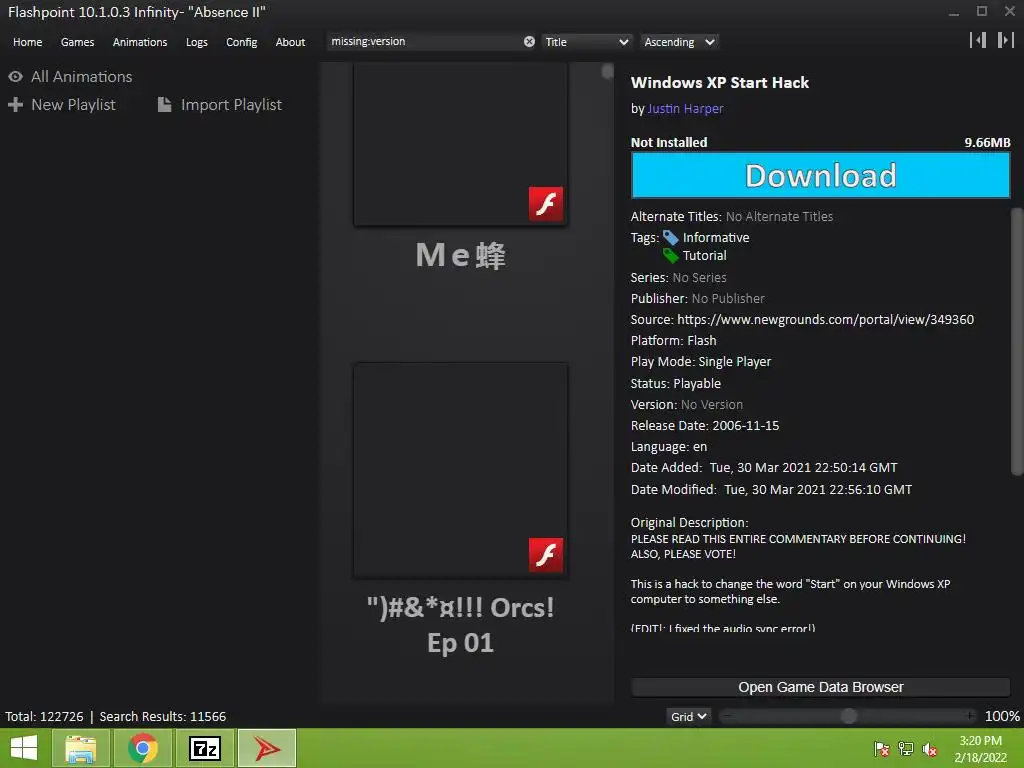Open Google Chrome from the taskbar
The width and height of the screenshot is (1024, 768).
pyautogui.click(x=142, y=748)
